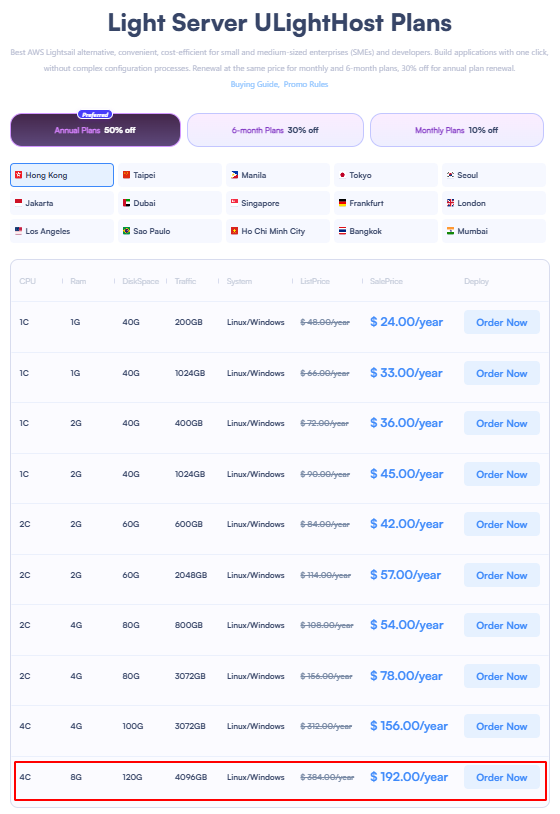Click the 2048GB traffic value
Image resolution: width=560 pixels, height=814 pixels.
(191, 575)
